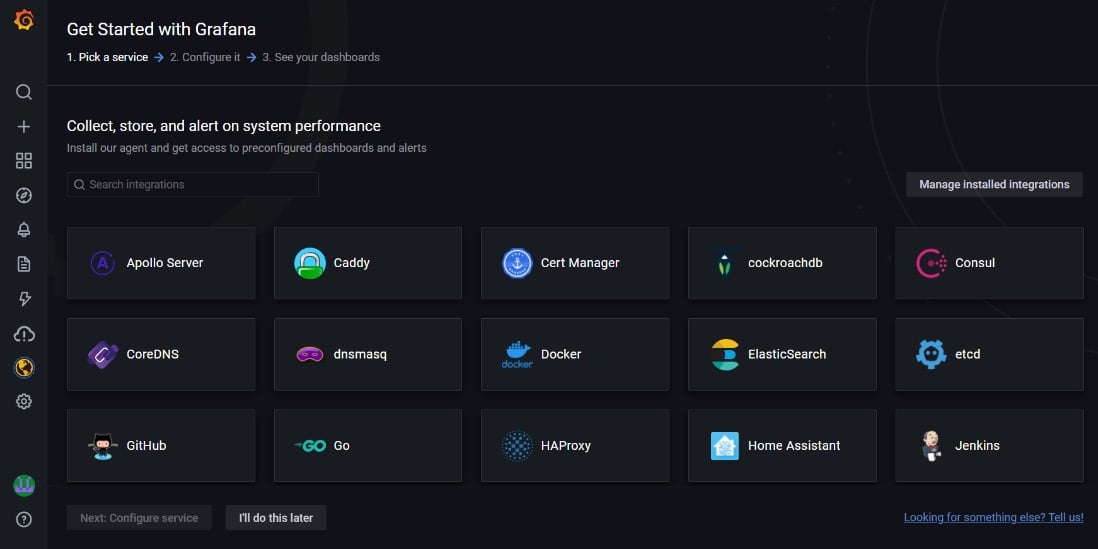Open the Dashboards grid icon
The width and height of the screenshot is (1098, 549).
(x=24, y=161)
